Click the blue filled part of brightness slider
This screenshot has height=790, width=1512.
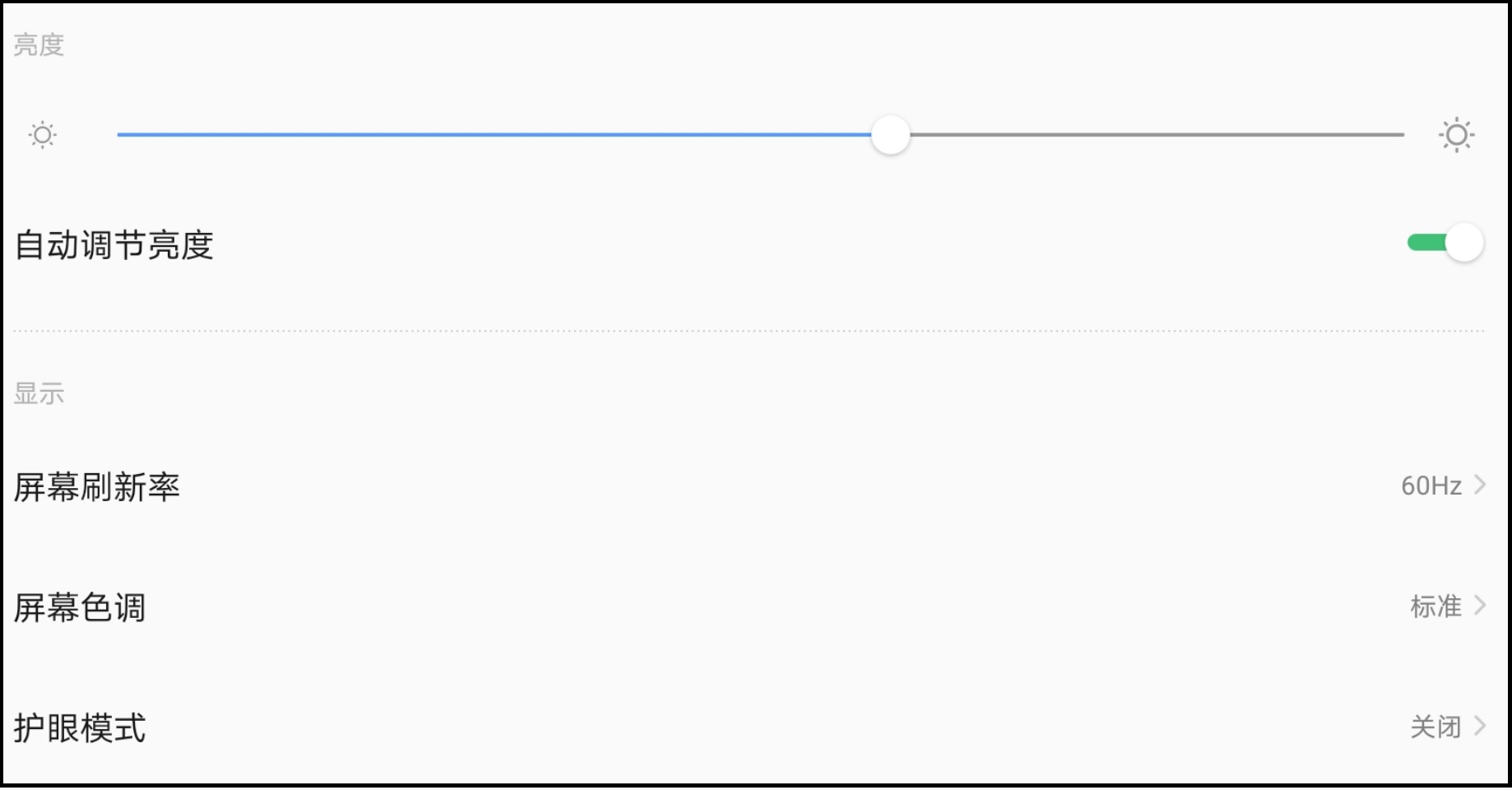tap(494, 134)
